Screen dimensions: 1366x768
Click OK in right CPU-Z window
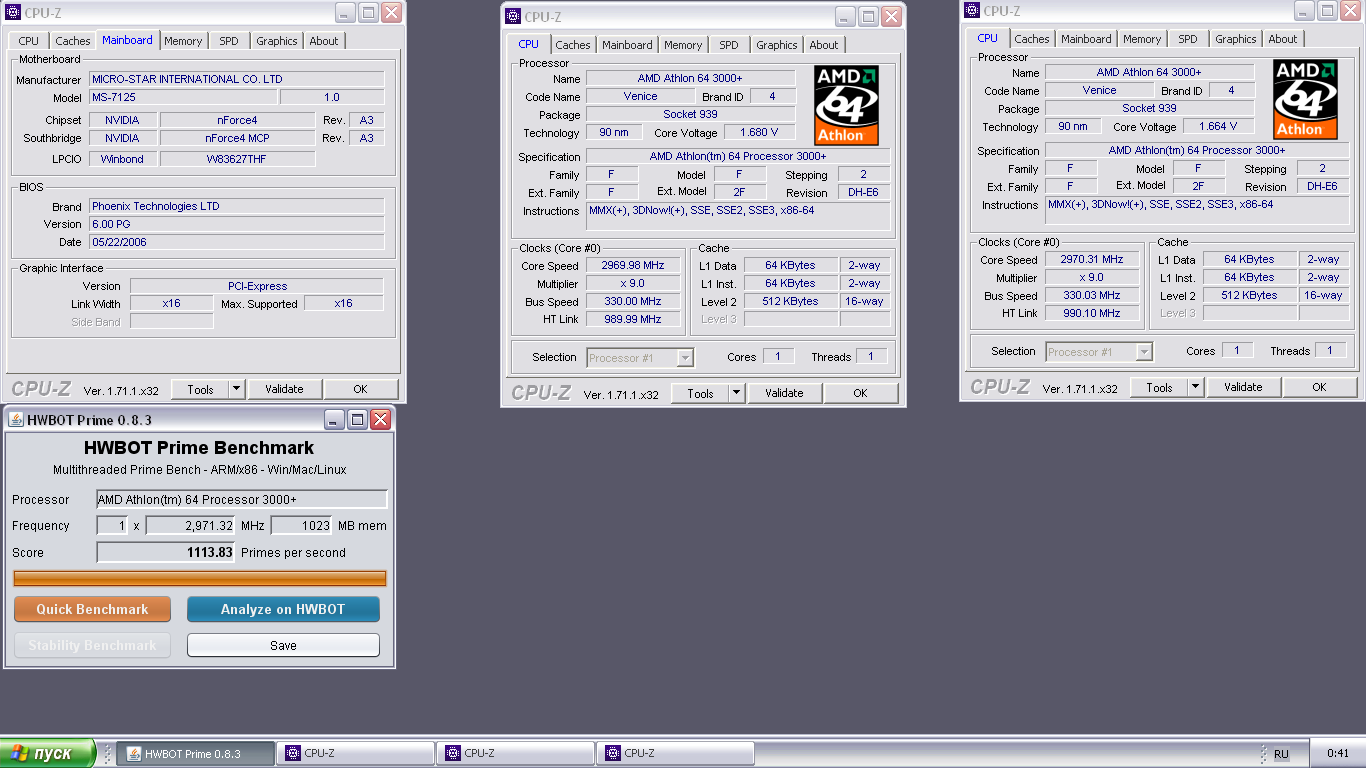[x=1319, y=387]
